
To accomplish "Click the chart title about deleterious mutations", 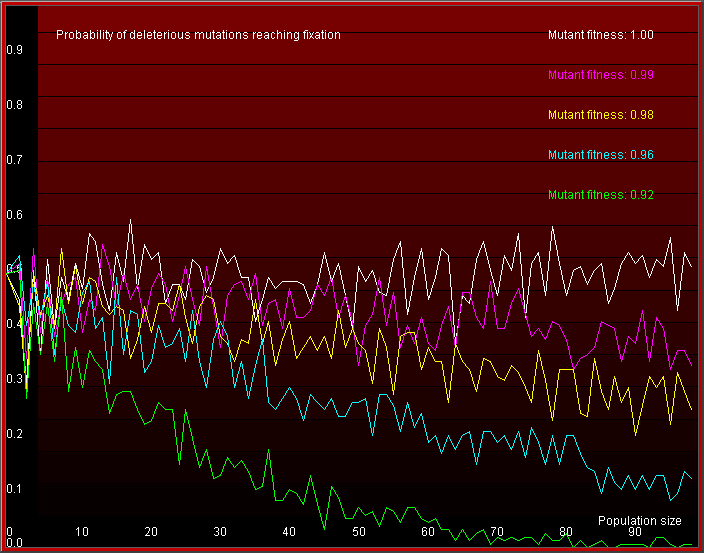I will click(198, 35).
